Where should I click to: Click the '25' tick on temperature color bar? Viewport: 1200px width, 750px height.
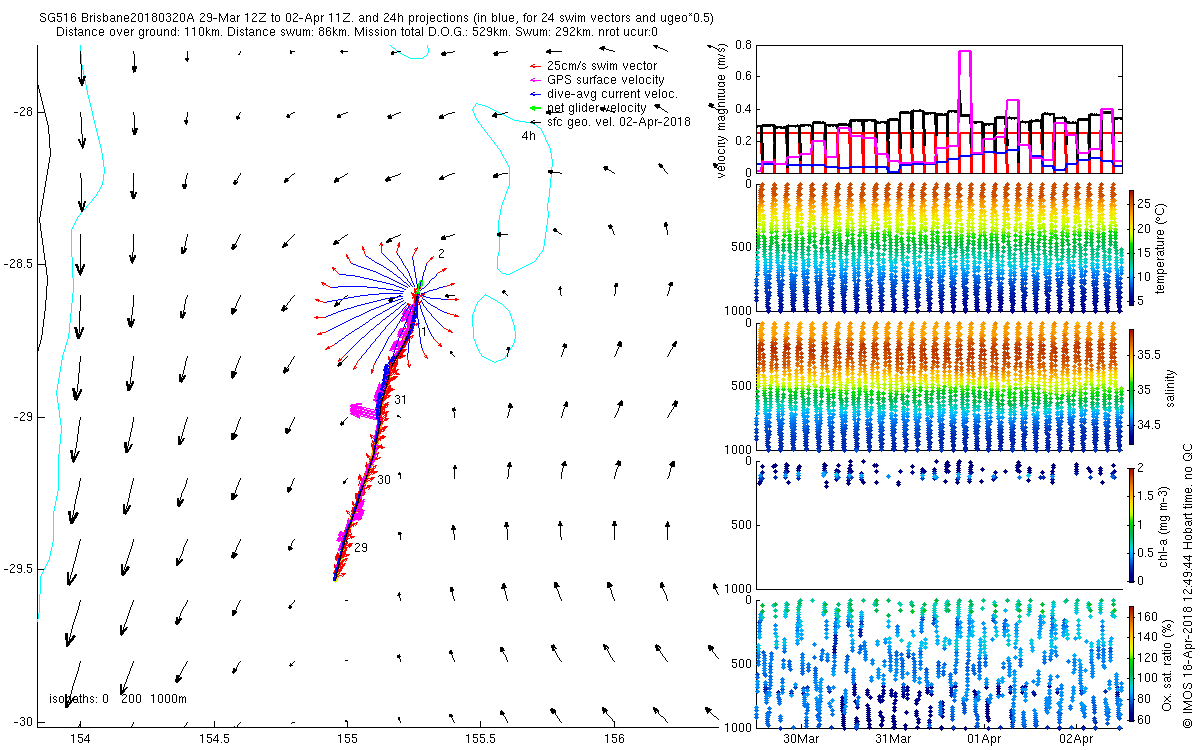[x=1145, y=202]
